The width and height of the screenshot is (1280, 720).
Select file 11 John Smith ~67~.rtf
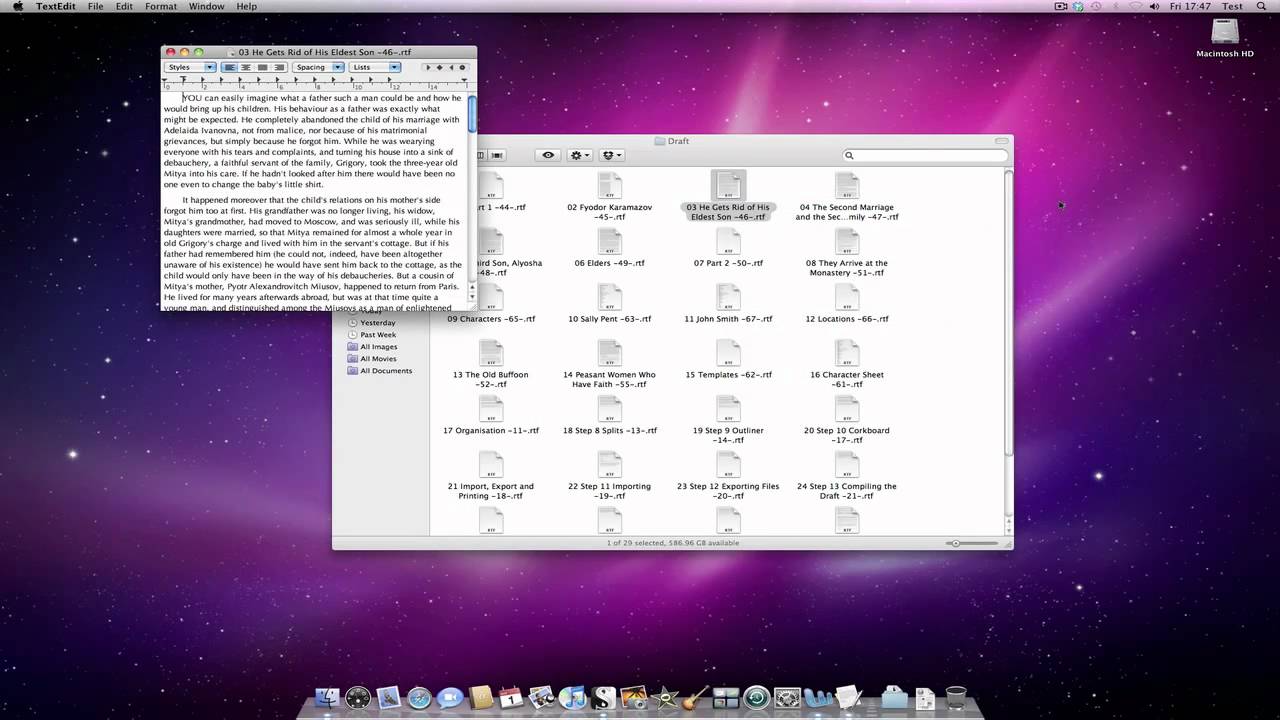728,304
